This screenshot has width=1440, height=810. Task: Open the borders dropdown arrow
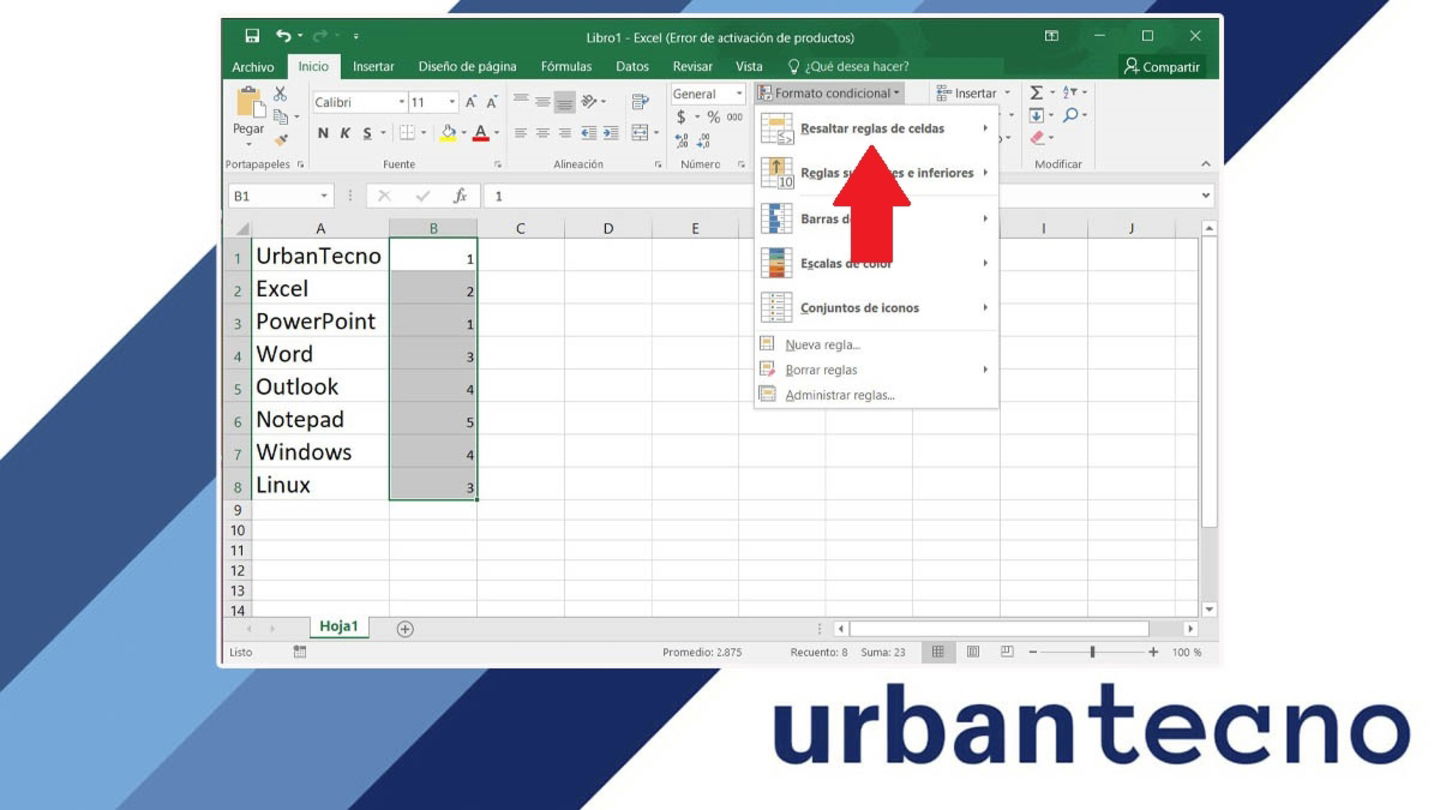423,133
